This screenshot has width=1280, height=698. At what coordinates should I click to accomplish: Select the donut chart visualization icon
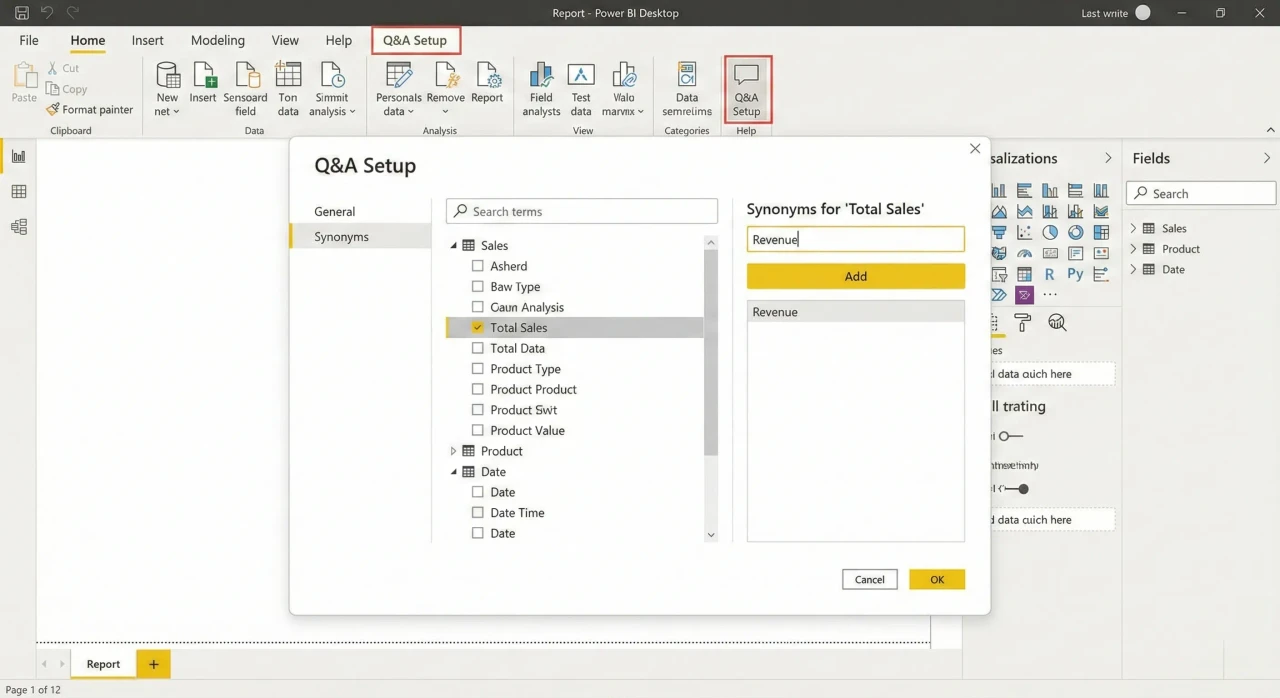tap(1075, 232)
